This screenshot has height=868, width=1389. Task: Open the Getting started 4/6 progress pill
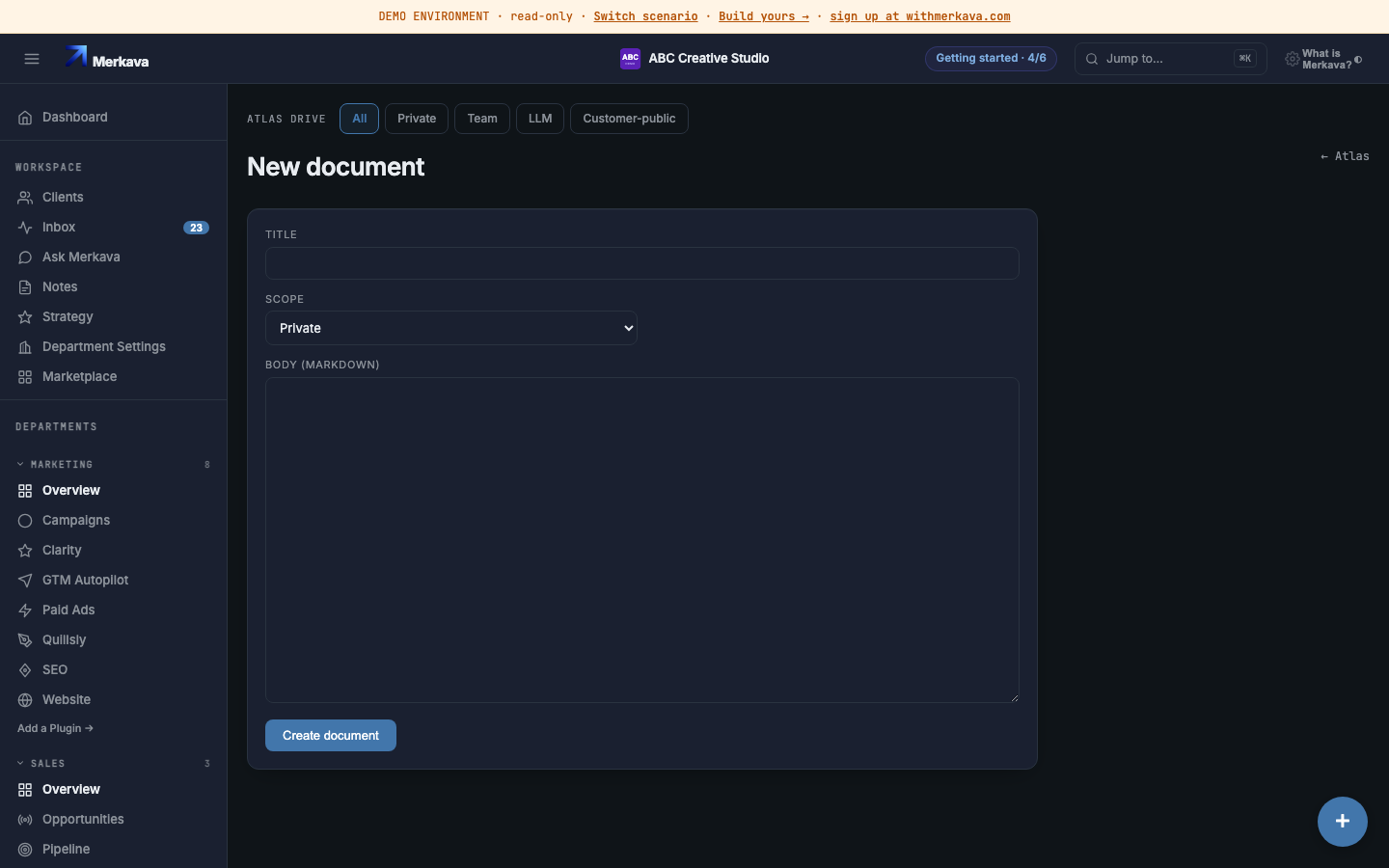click(x=991, y=59)
